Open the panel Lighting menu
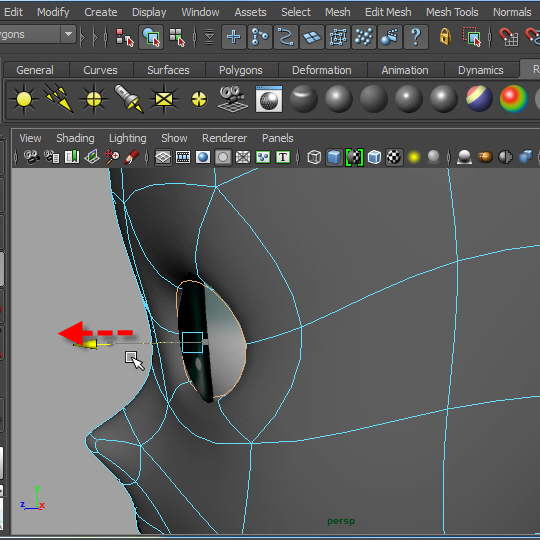Image resolution: width=540 pixels, height=540 pixels. click(x=127, y=138)
